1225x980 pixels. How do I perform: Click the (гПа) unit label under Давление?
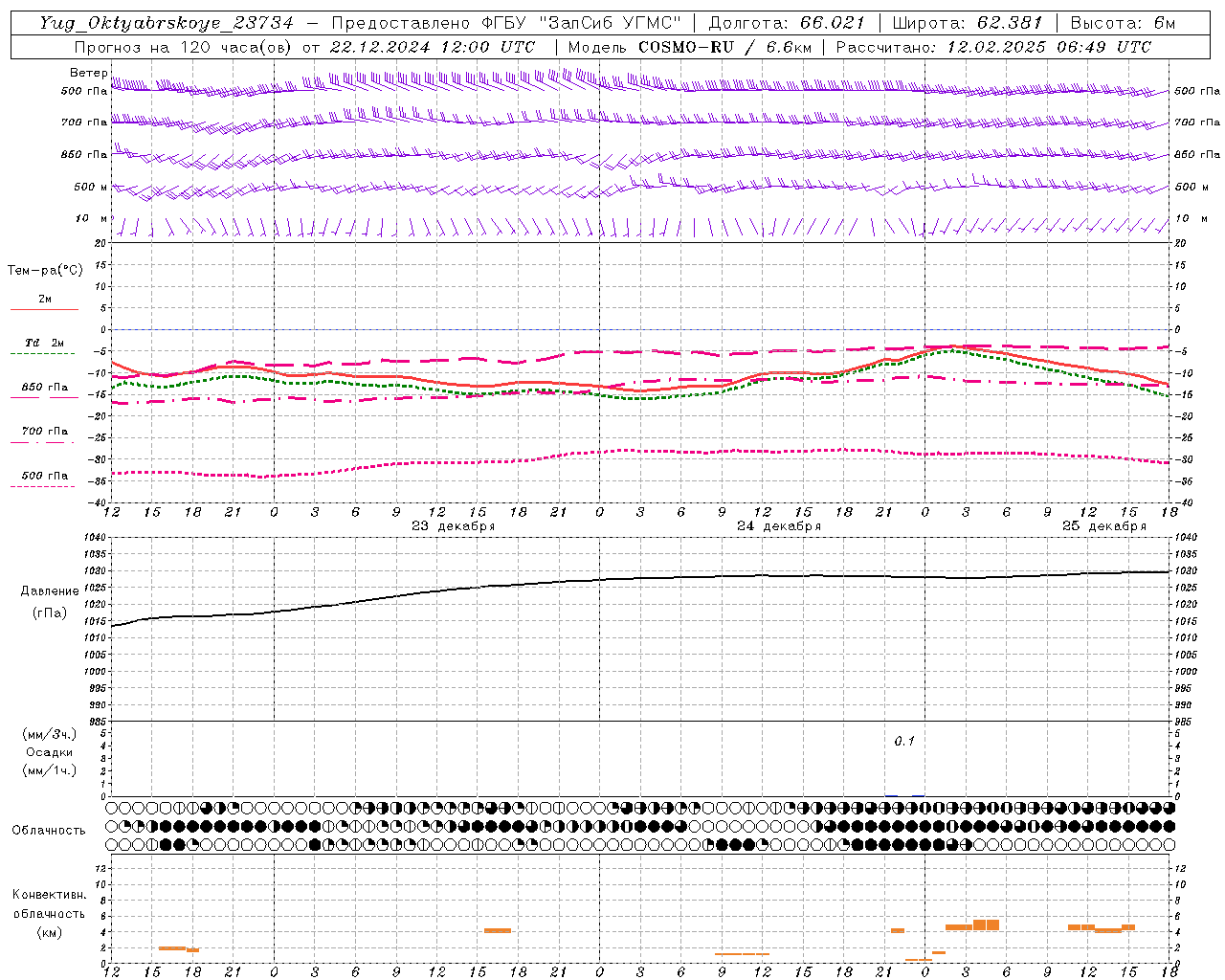pos(50,613)
